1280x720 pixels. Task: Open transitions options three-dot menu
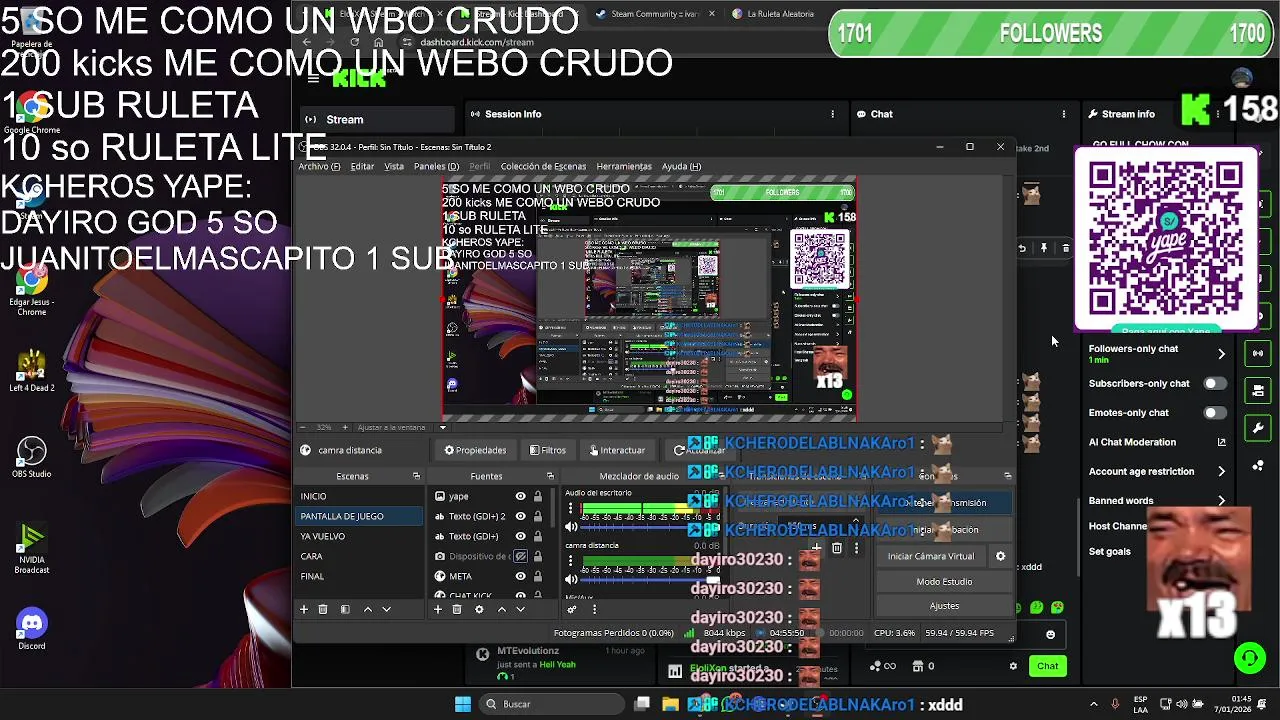tap(856, 548)
